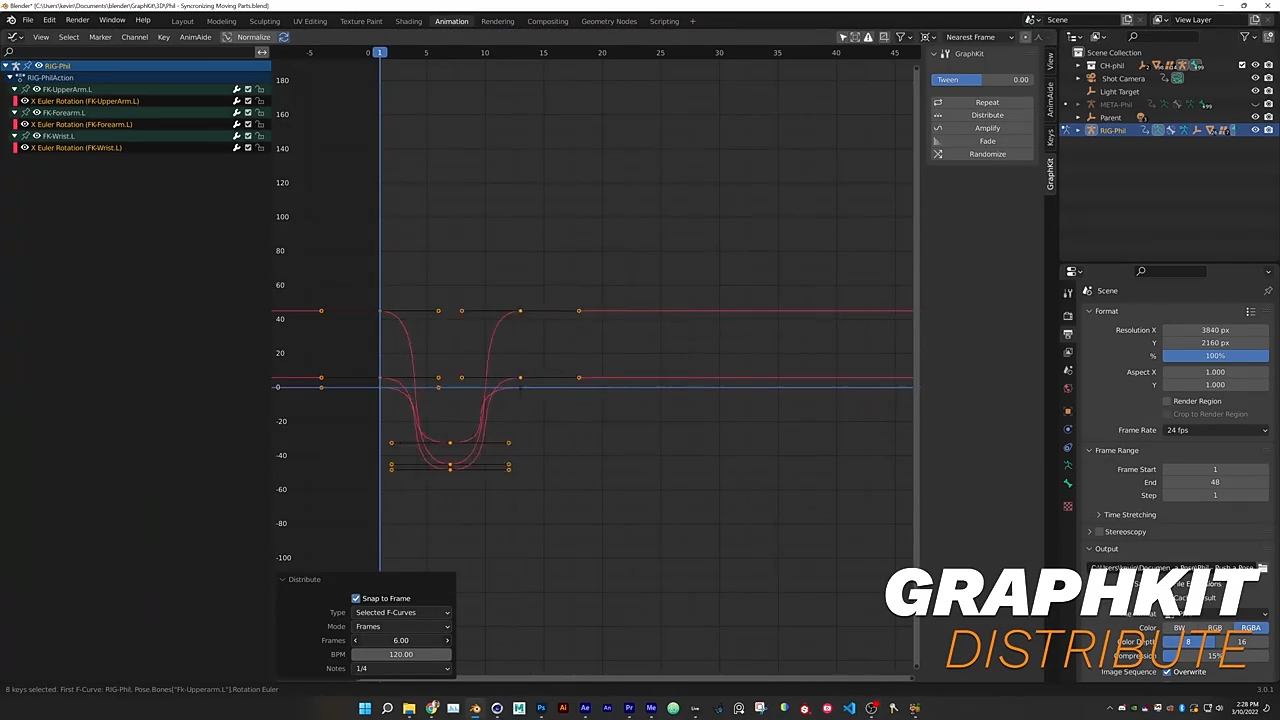Viewport: 1280px width, 720px height.
Task: Click the pin icon in Scene properties header
Action: tap(1268, 291)
